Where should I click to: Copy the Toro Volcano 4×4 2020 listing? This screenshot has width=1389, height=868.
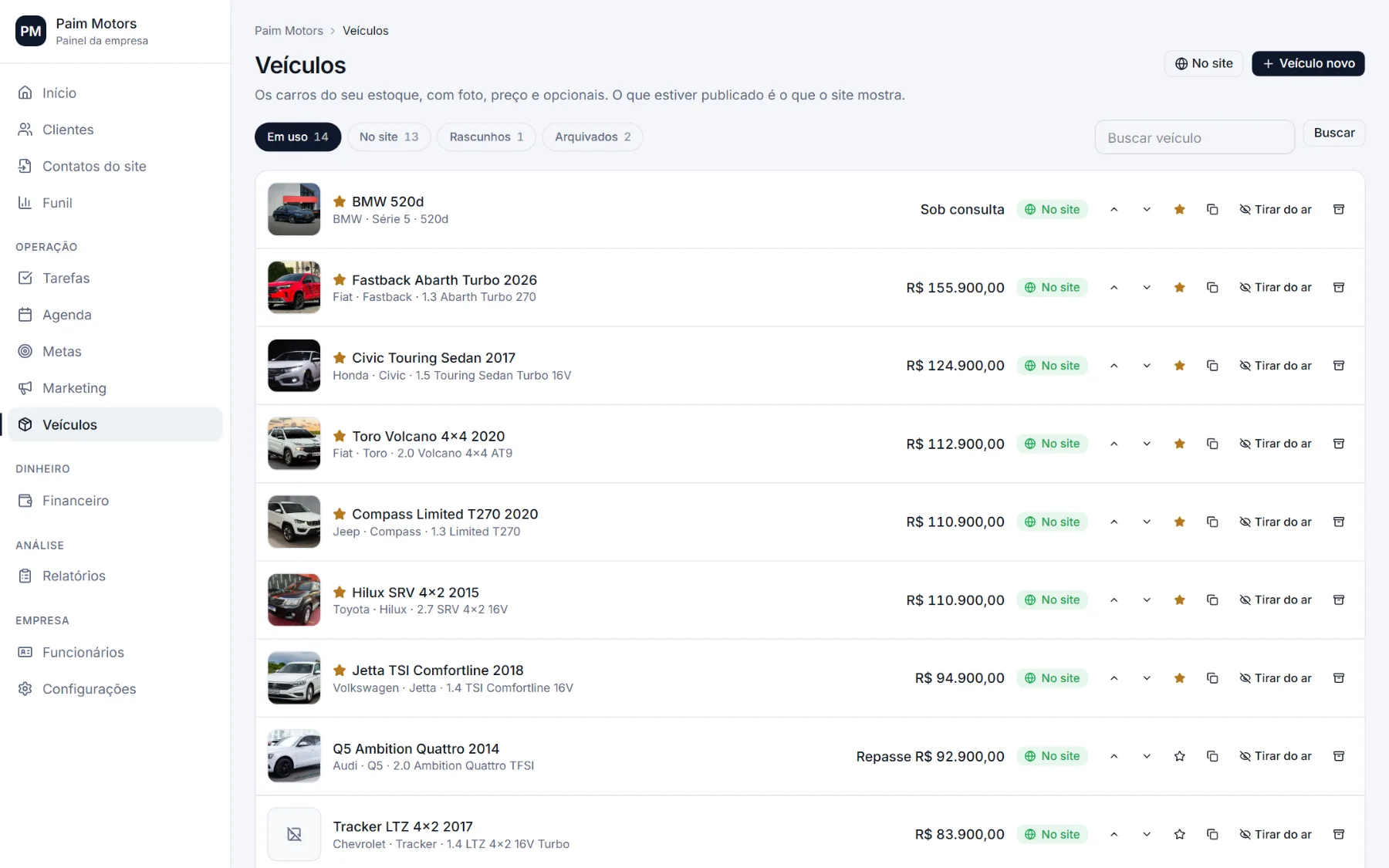(x=1212, y=444)
